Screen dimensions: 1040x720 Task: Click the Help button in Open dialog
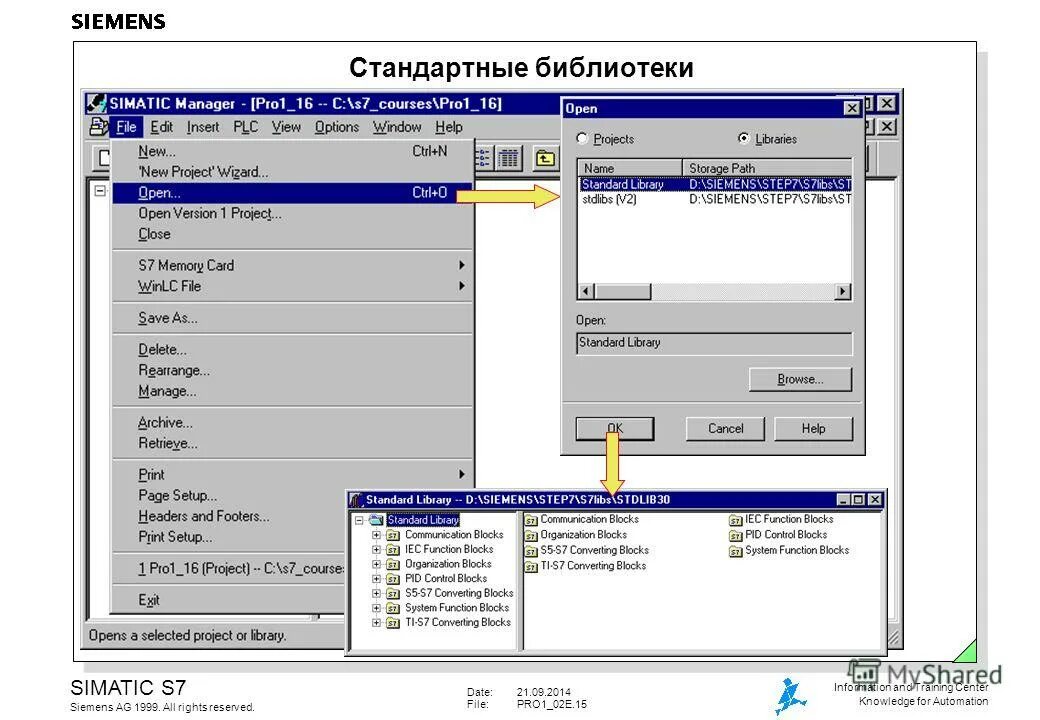pyautogui.click(x=813, y=428)
